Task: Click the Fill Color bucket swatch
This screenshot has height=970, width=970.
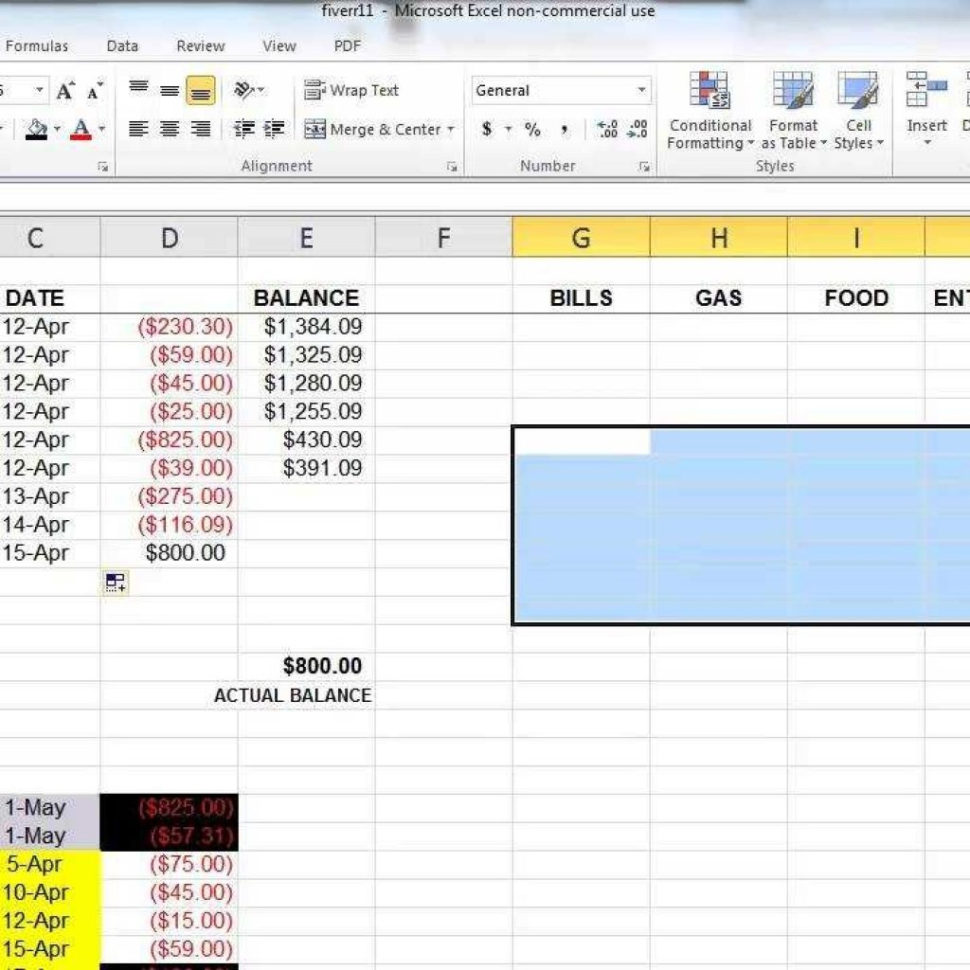Action: pyautogui.click(x=35, y=129)
